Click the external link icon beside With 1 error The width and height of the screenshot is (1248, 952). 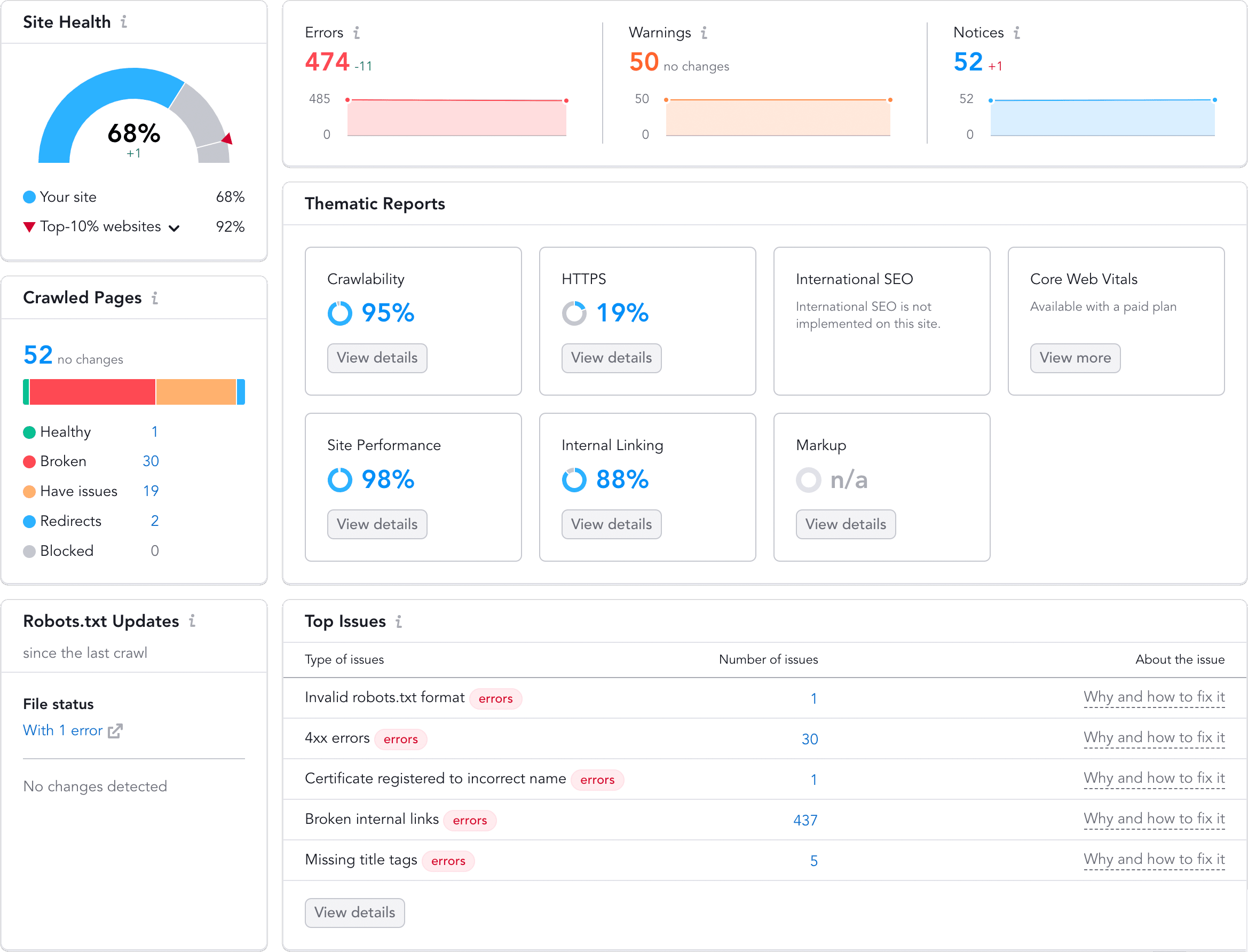click(x=115, y=730)
